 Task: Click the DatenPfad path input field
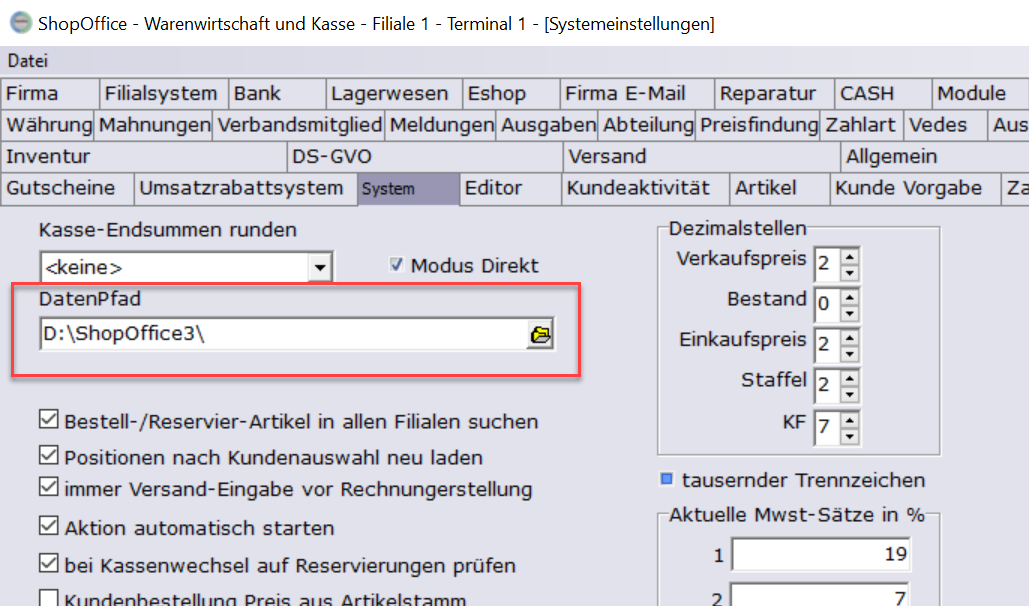(x=284, y=334)
